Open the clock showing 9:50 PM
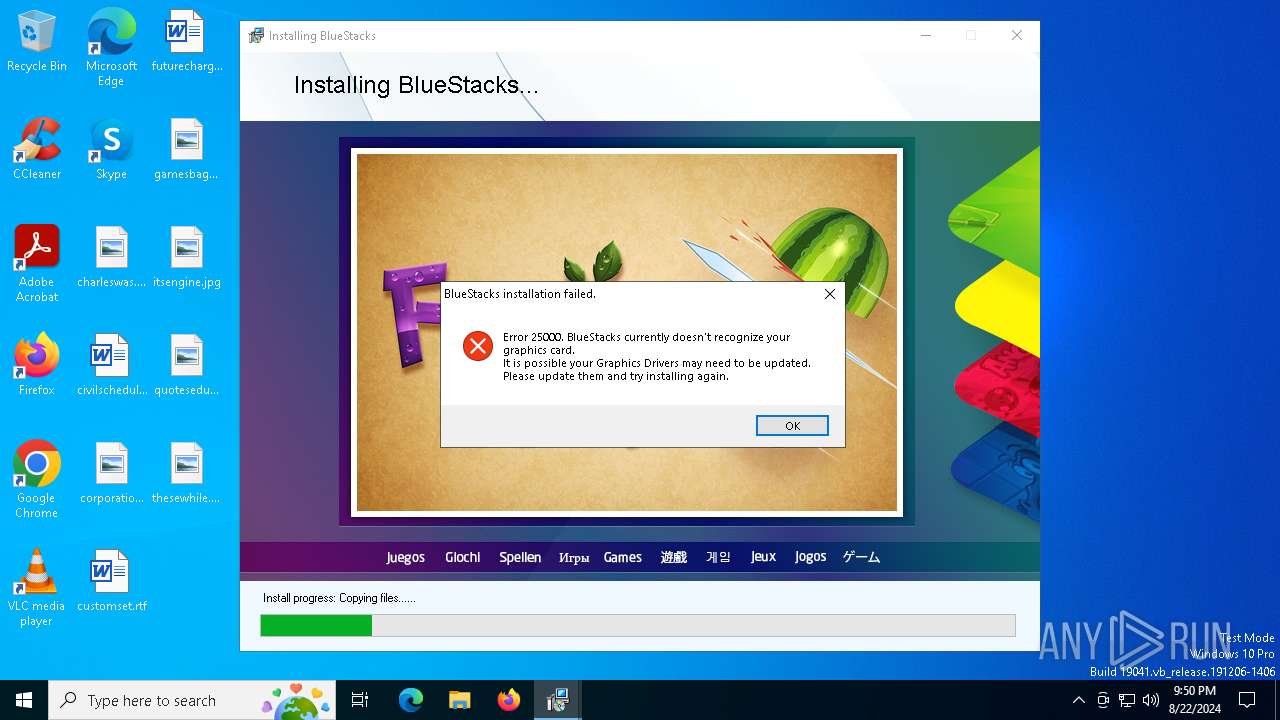The width and height of the screenshot is (1280, 720). click(x=1194, y=700)
